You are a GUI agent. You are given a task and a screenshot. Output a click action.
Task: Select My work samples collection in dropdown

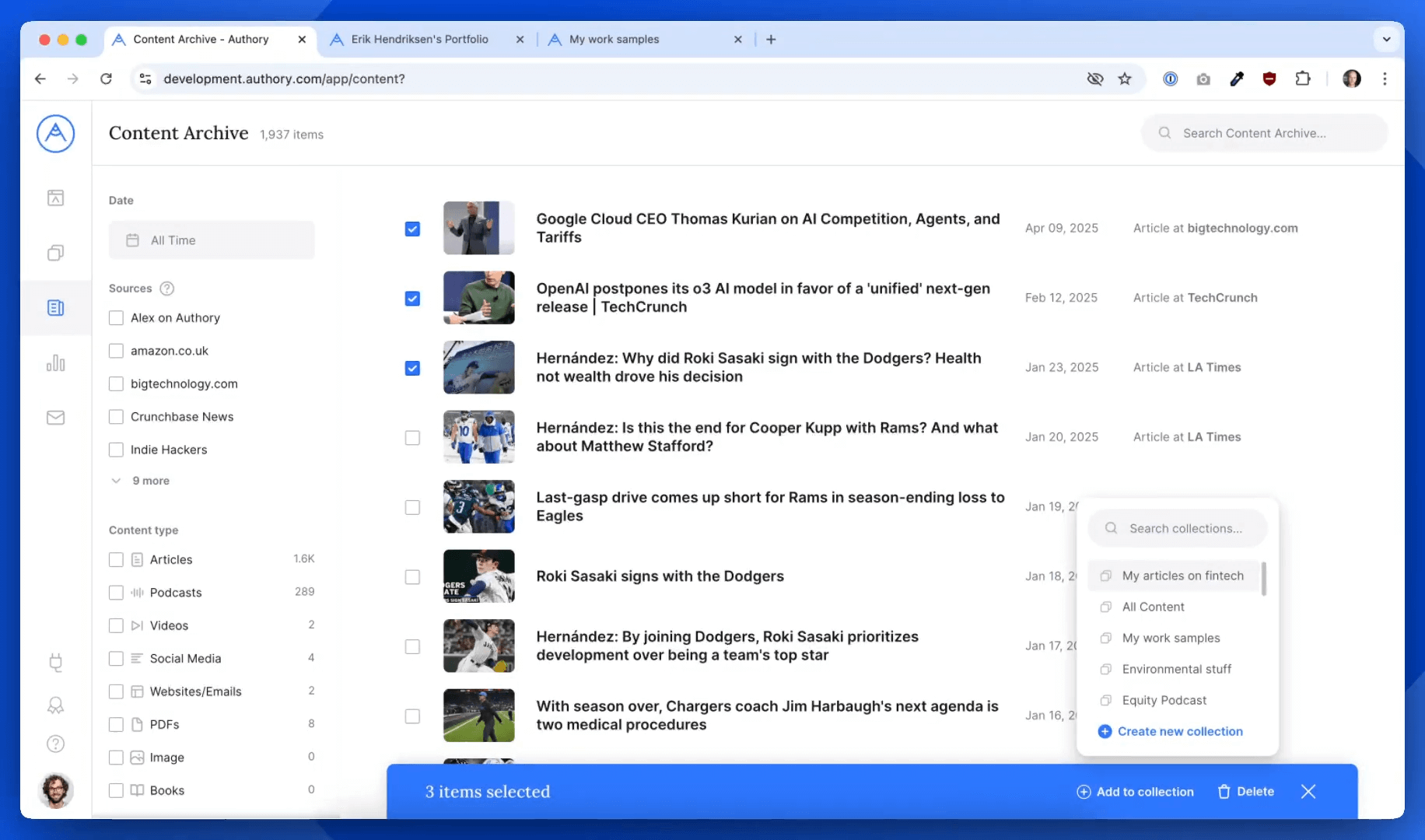pyautogui.click(x=1174, y=639)
